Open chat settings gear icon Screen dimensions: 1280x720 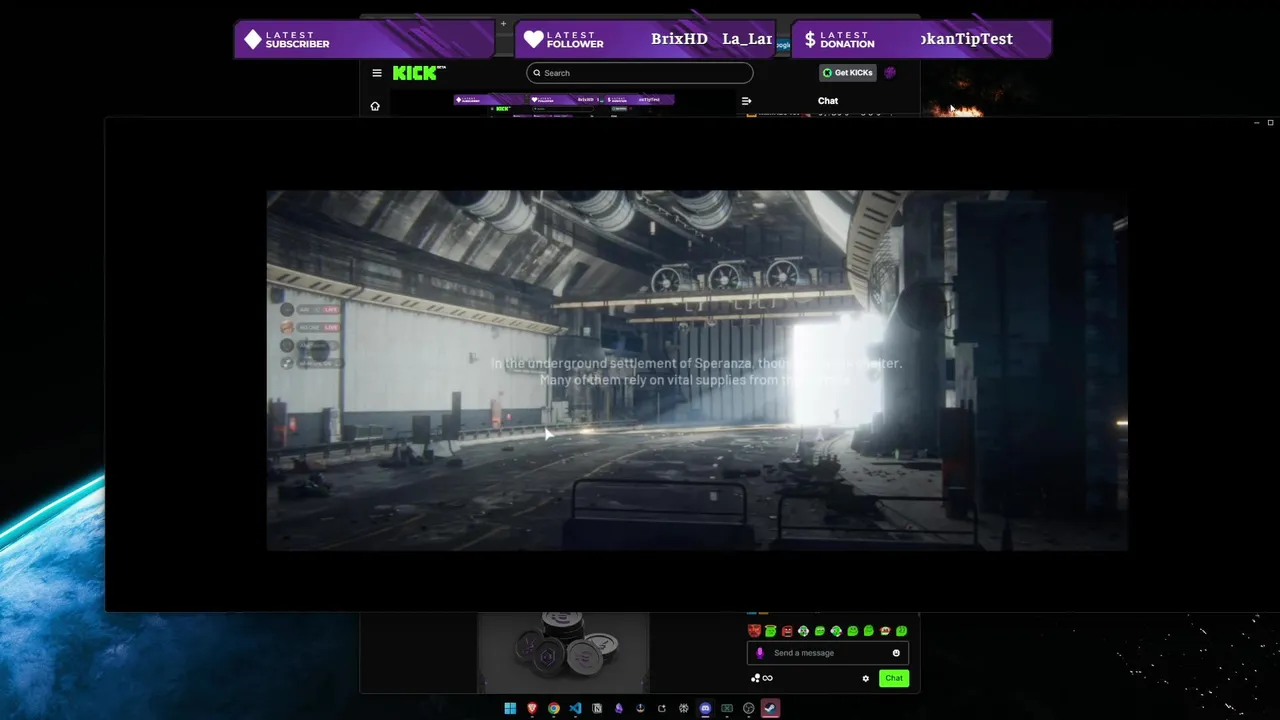click(865, 678)
